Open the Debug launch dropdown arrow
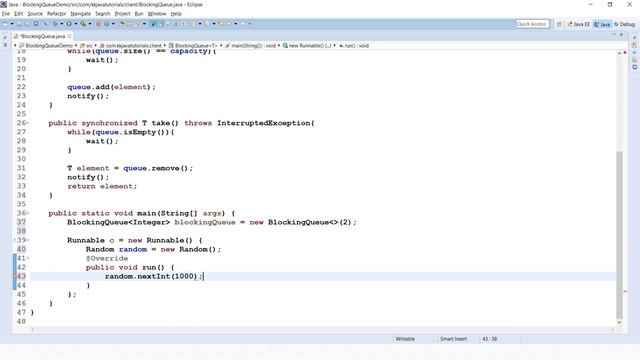The width and height of the screenshot is (640, 360). 62,24
